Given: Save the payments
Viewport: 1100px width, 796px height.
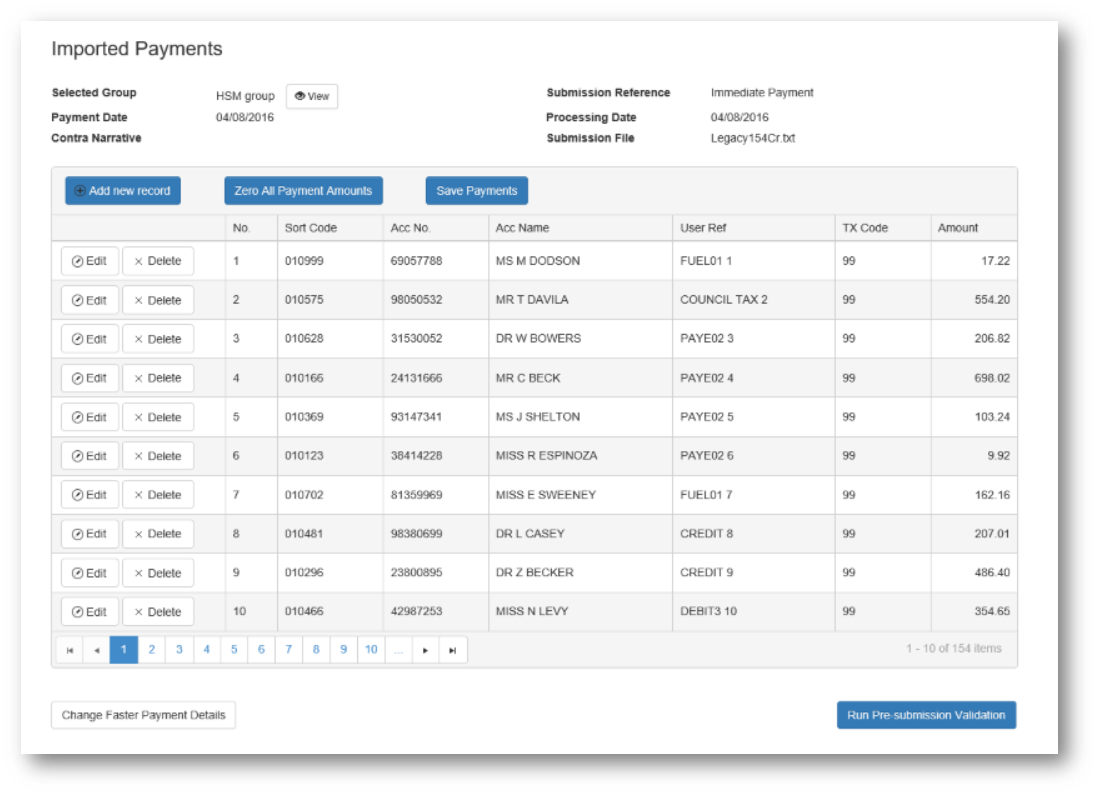Looking at the screenshot, I should point(477,191).
